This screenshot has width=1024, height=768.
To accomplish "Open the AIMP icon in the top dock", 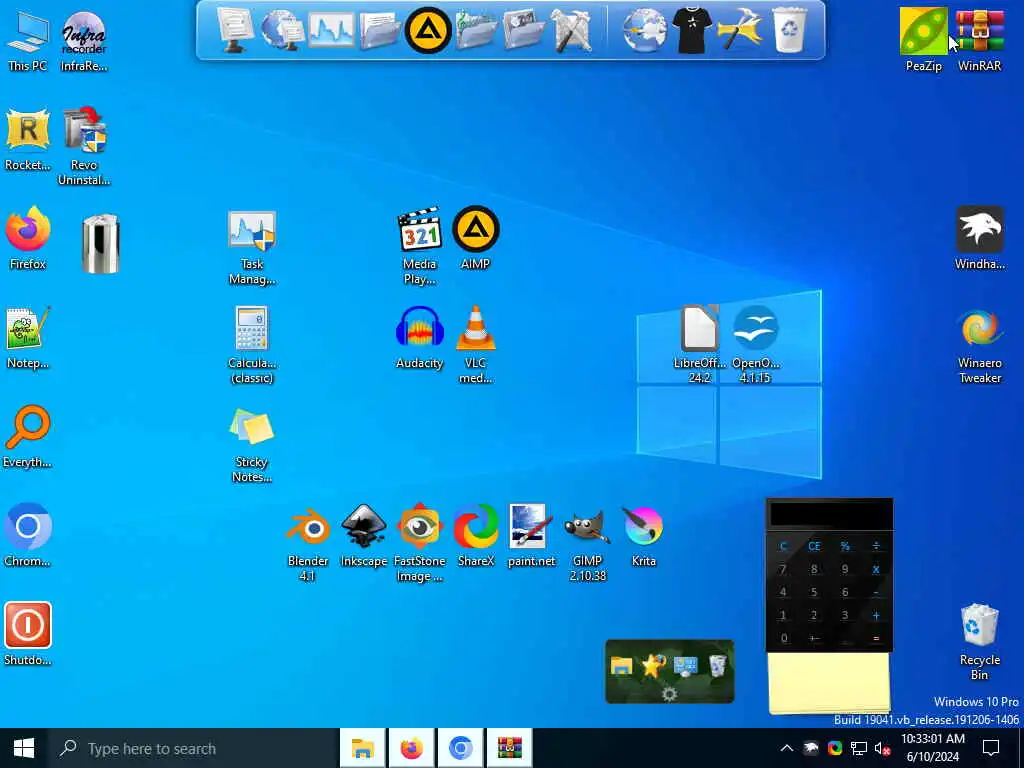I will pos(428,30).
